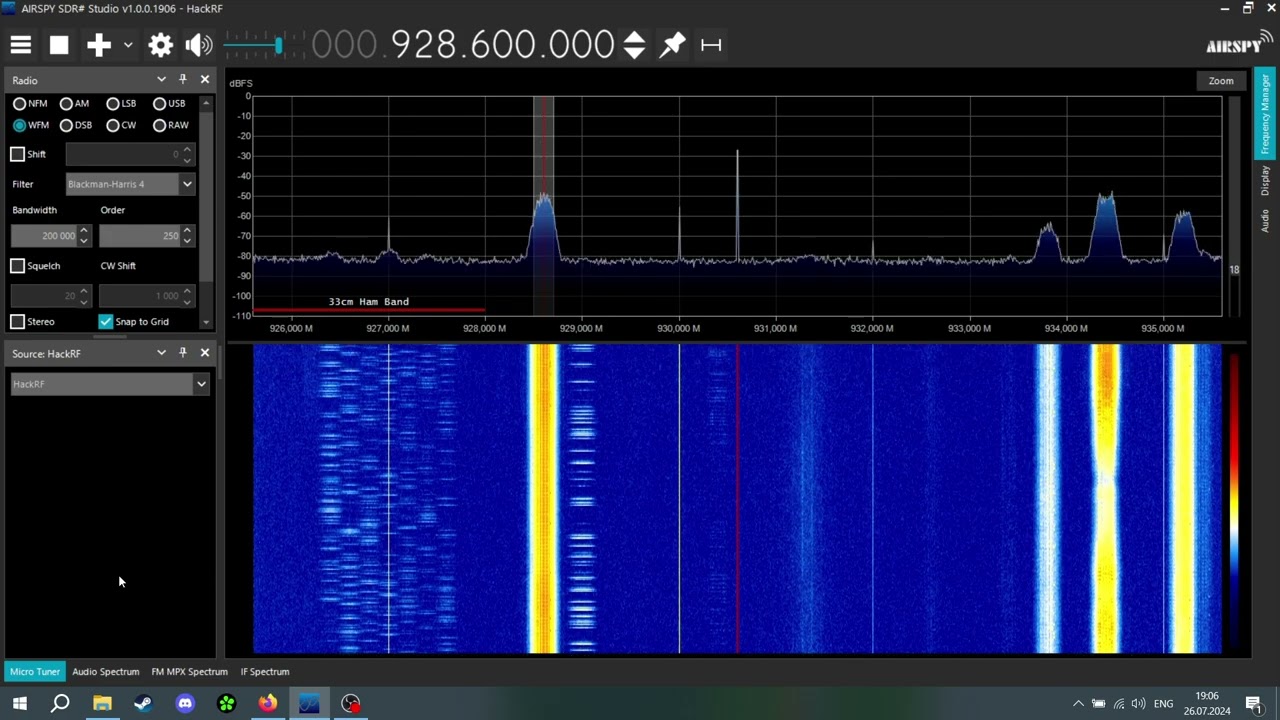Switch to the Audio Spectrum tab
1280x720 pixels.
[x=105, y=672]
